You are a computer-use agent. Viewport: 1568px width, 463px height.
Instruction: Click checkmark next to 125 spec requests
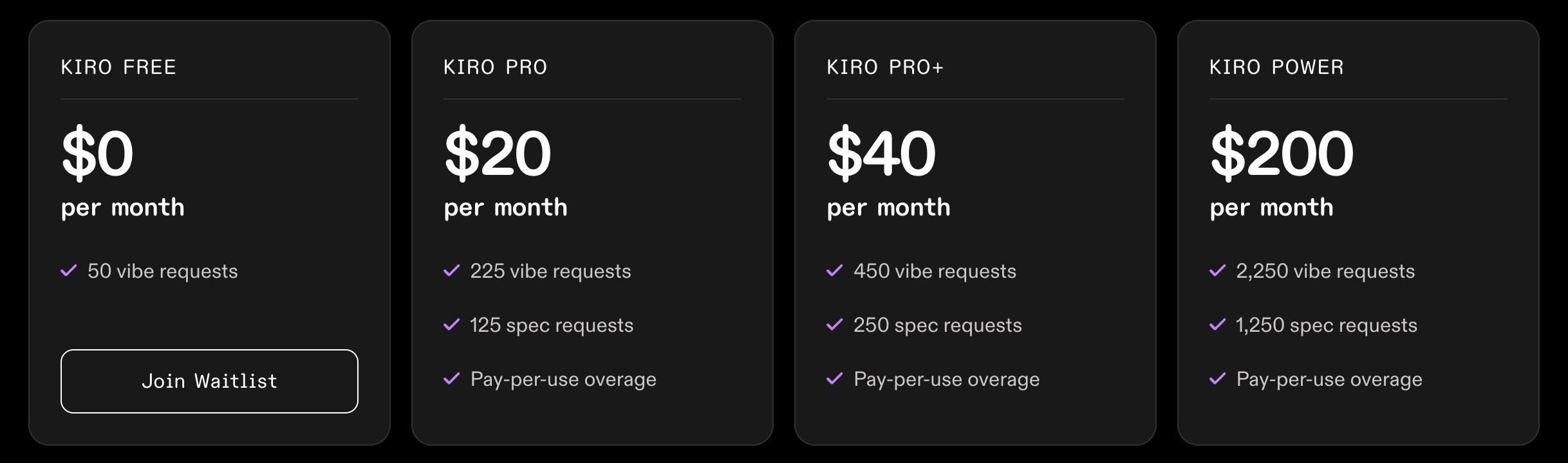coord(452,325)
